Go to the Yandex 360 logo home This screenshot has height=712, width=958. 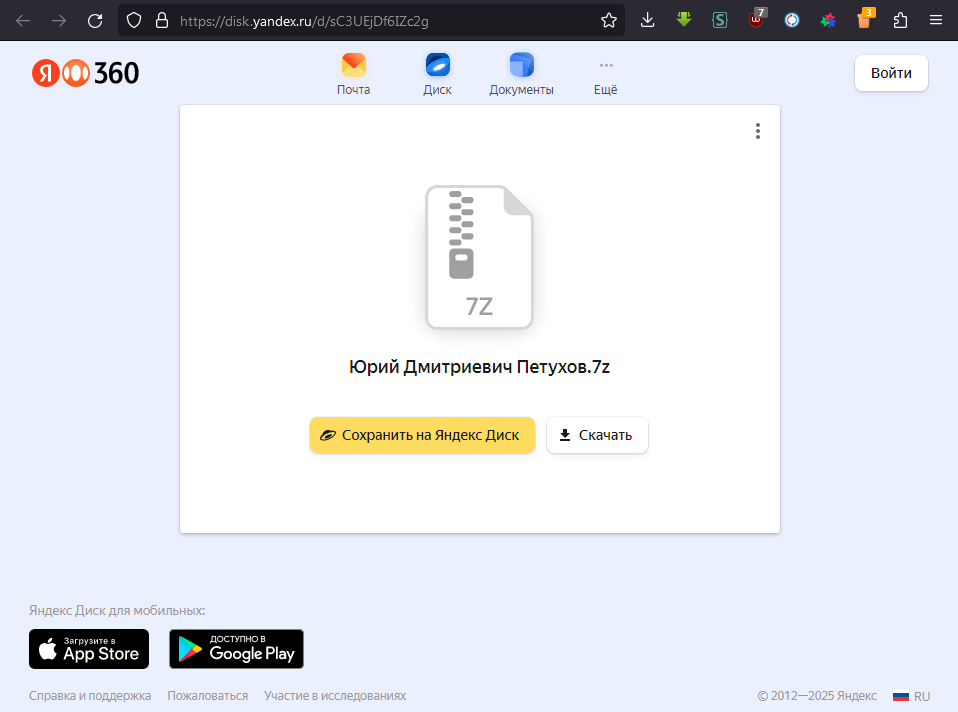(x=86, y=73)
